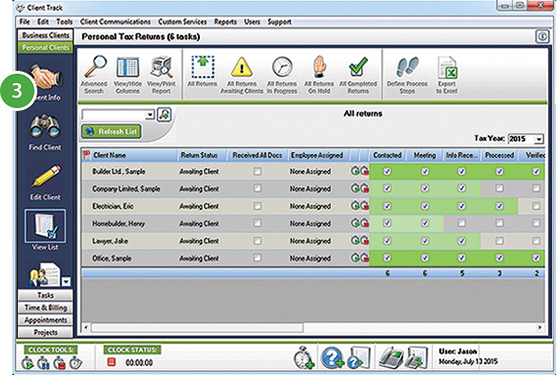The height and width of the screenshot is (376, 558).
Task: Click the document with question mark icon
Action: (x=359, y=358)
